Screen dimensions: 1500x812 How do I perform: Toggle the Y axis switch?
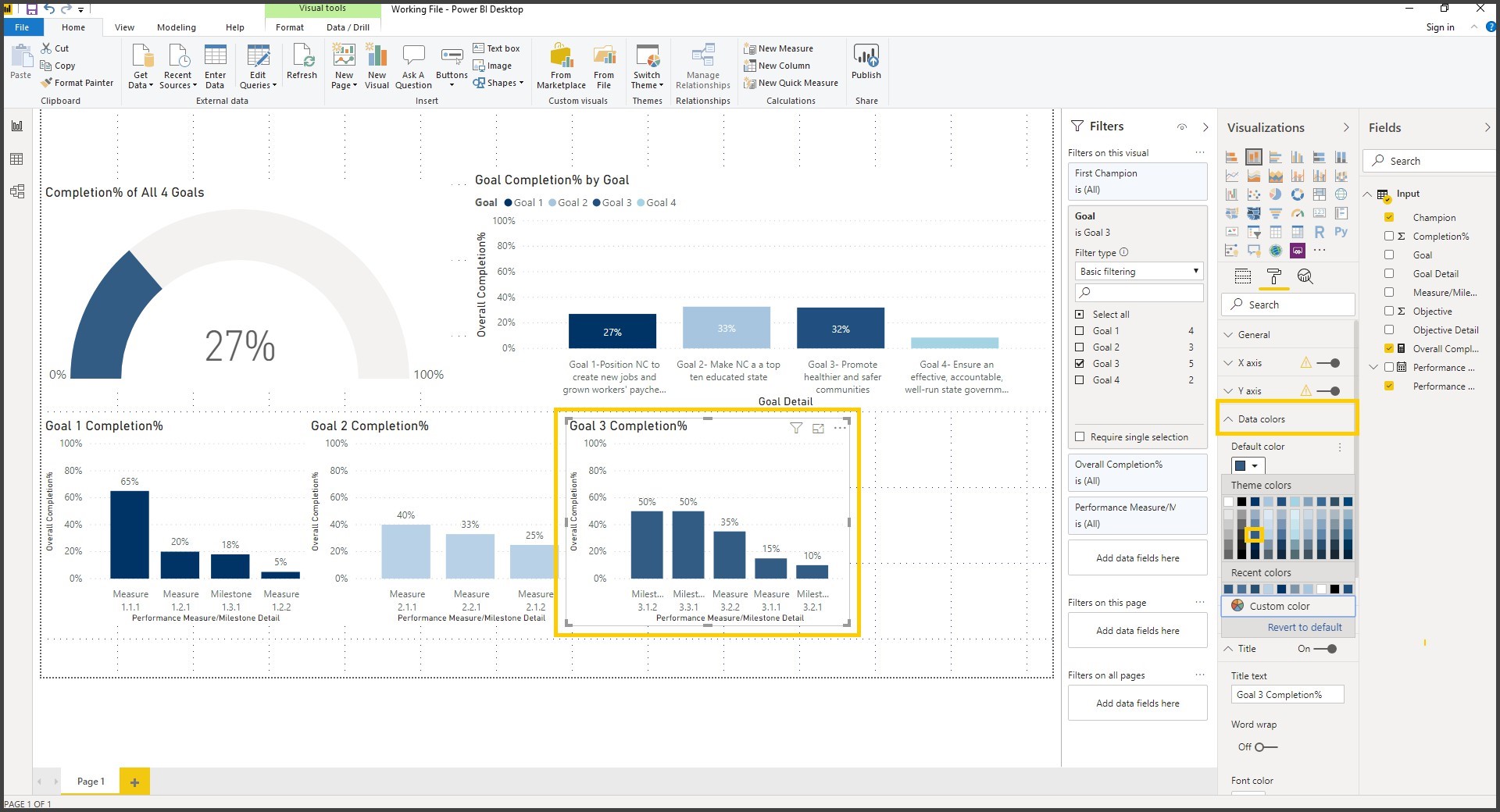coord(1328,391)
